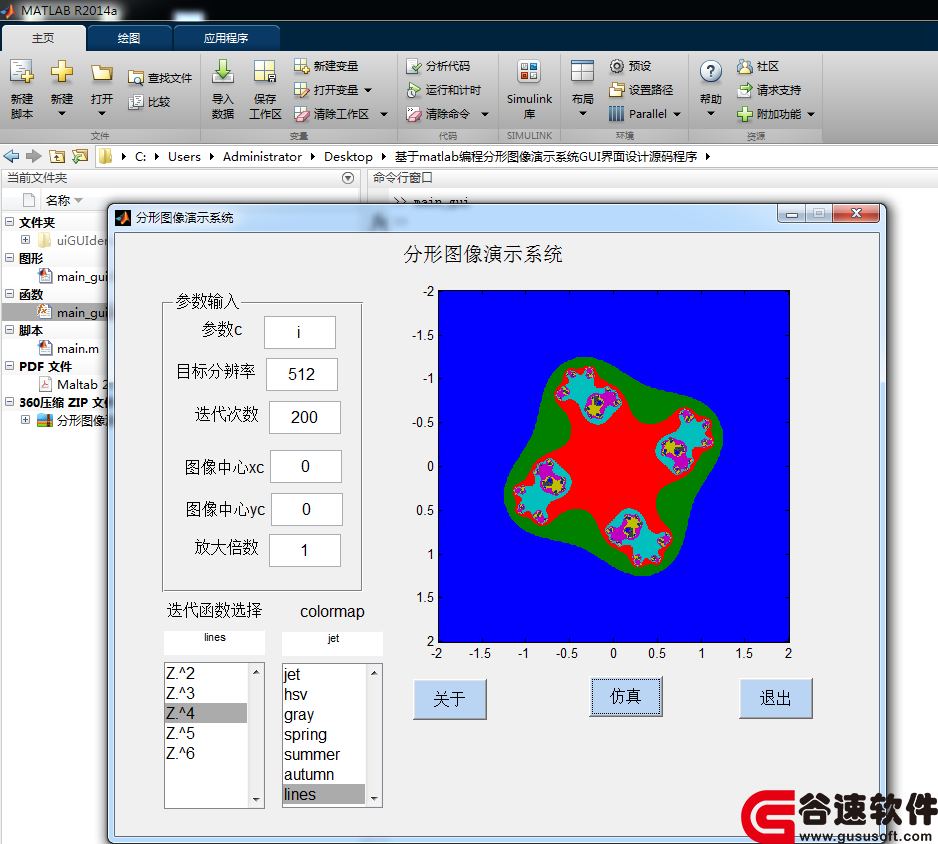The image size is (938, 844).
Task: Expand the uiGUIder folder node
Action: click(x=25, y=239)
